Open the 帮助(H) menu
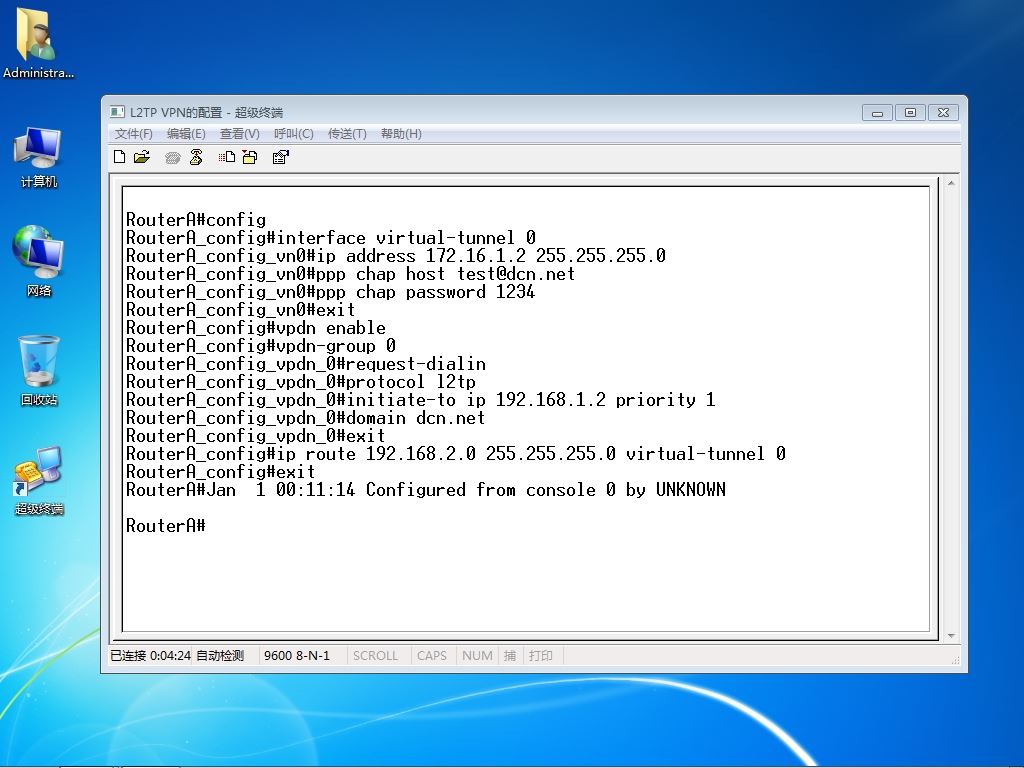This screenshot has width=1024, height=768. (401, 134)
